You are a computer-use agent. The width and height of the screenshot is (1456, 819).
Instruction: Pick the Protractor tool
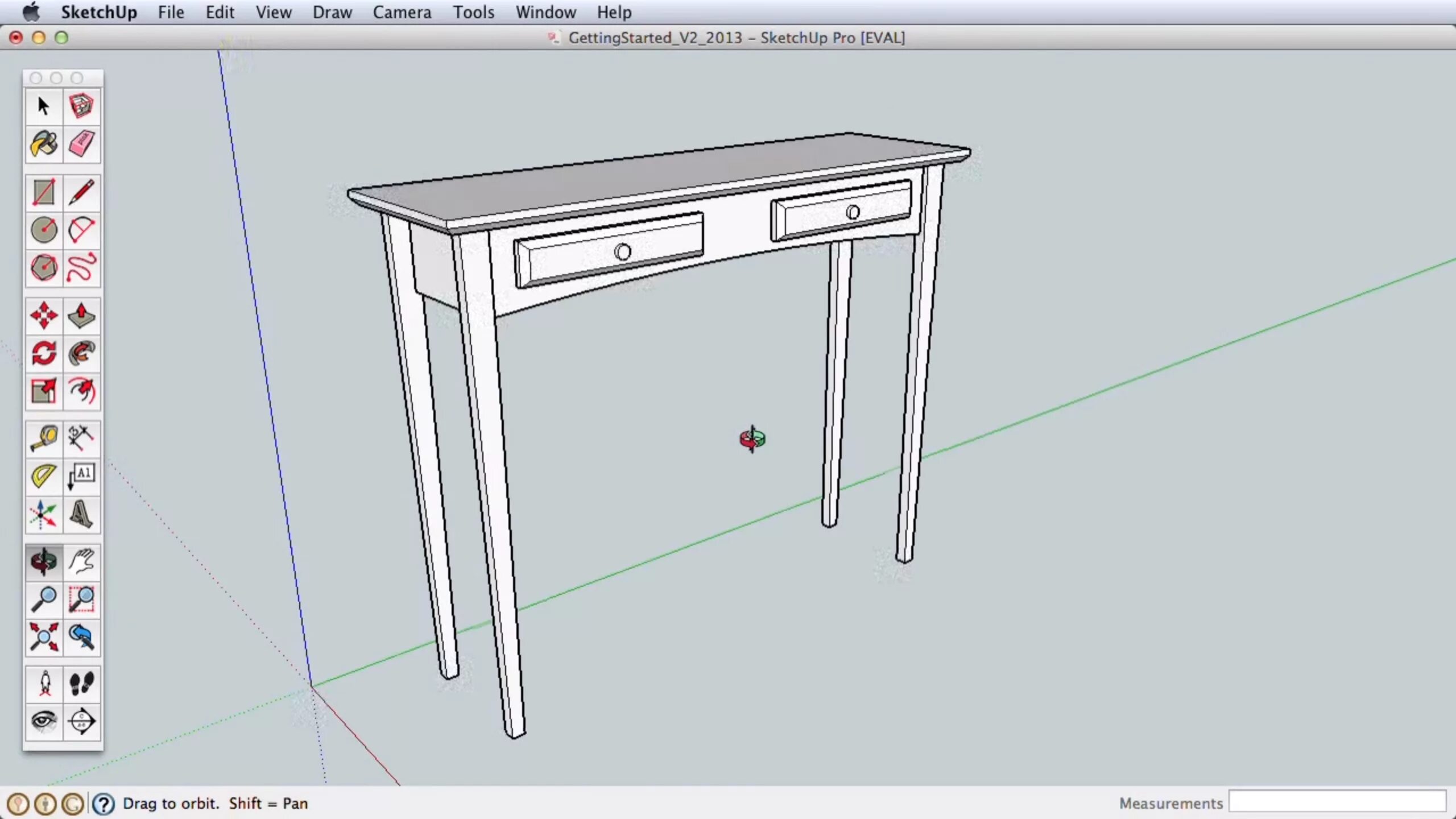click(x=43, y=476)
